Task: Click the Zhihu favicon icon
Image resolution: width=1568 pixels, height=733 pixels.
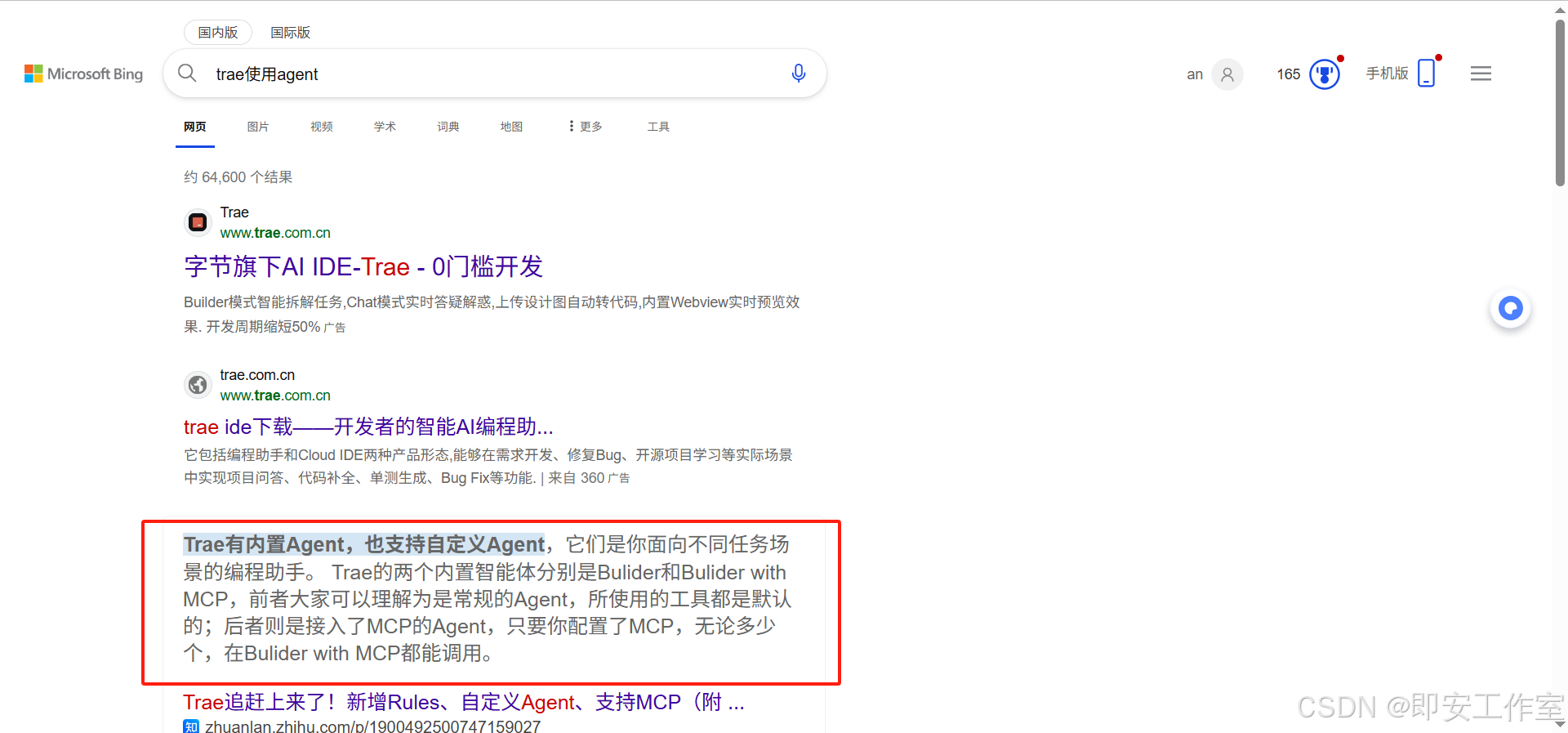Action: coord(191,726)
